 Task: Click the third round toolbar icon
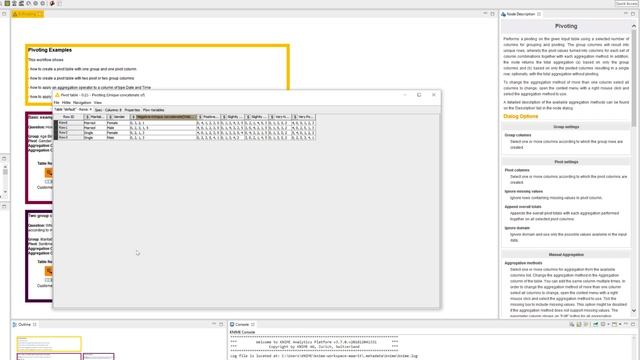(42, 3)
